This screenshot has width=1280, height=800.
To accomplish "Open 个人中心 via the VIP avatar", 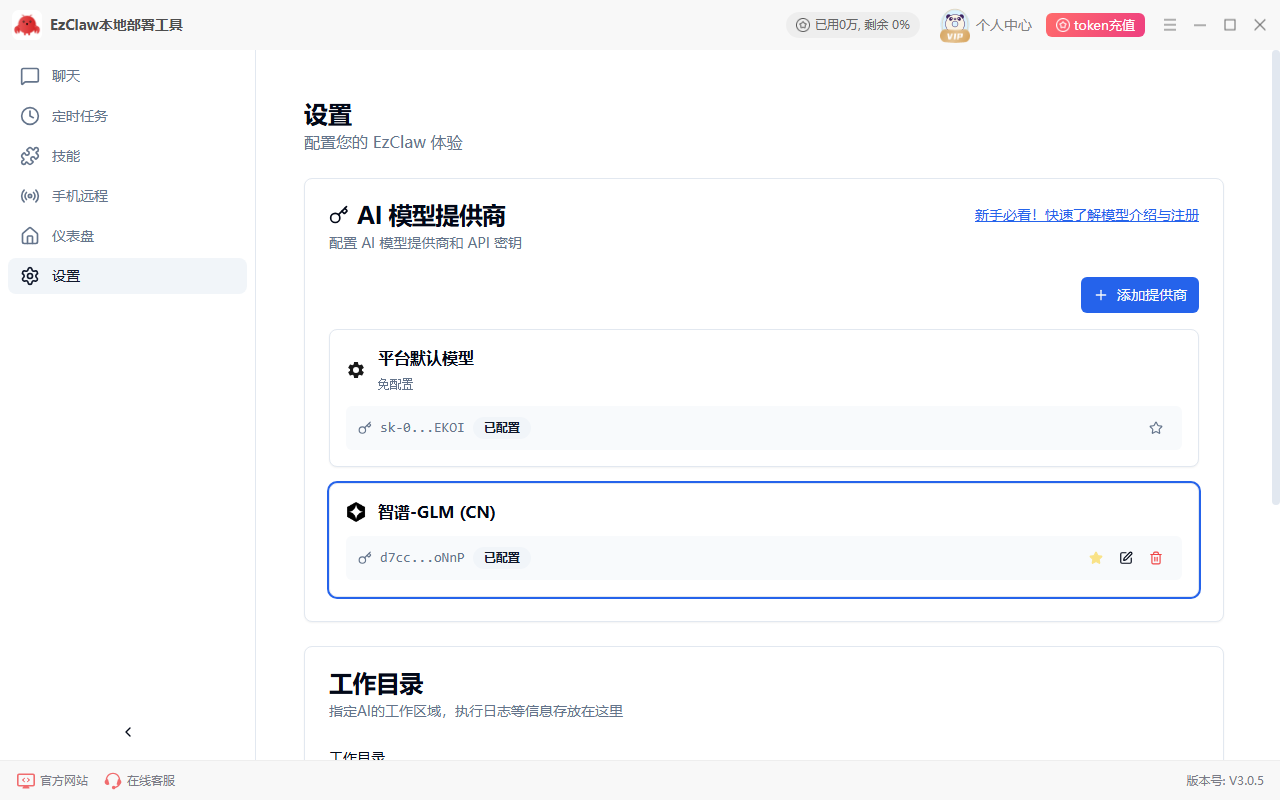I will (x=955, y=25).
